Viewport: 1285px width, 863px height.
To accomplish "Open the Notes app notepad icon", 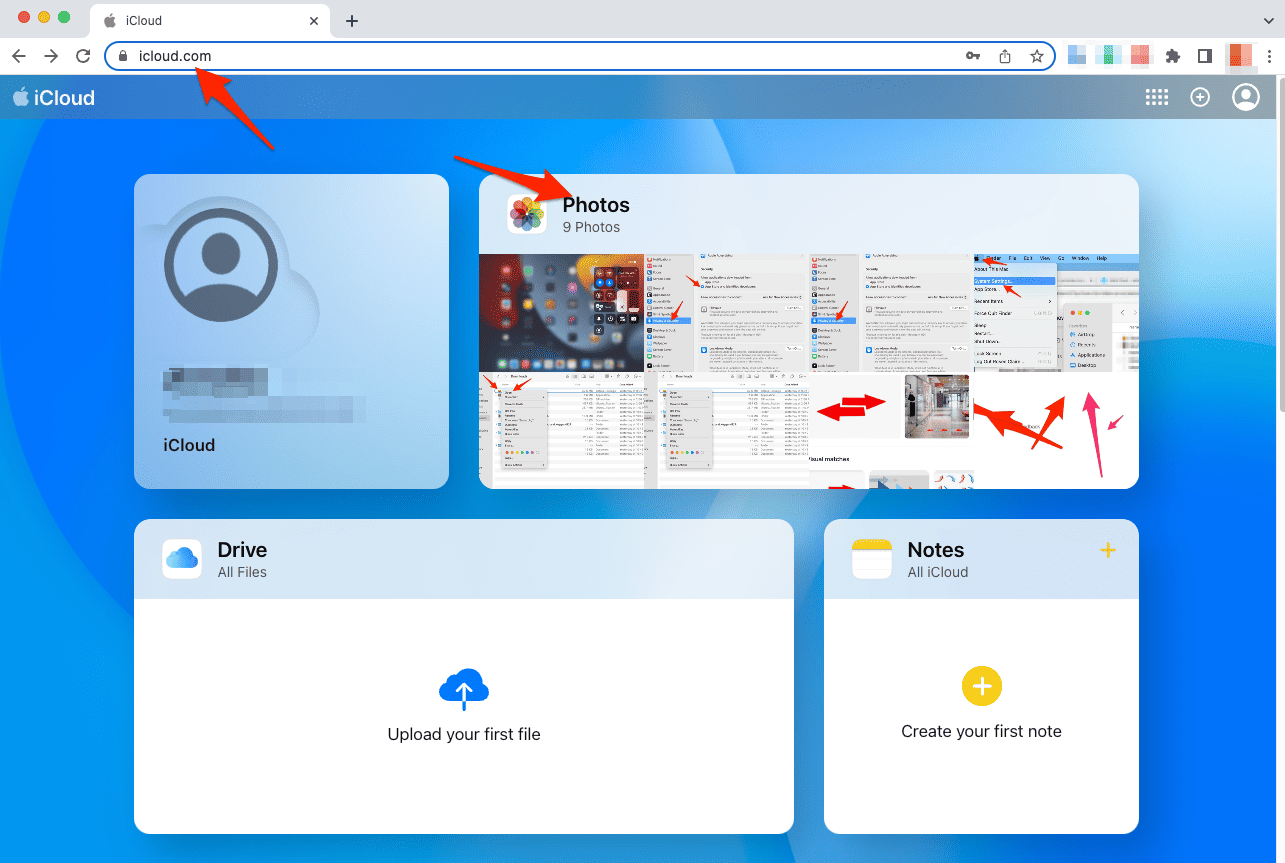I will [x=871, y=559].
